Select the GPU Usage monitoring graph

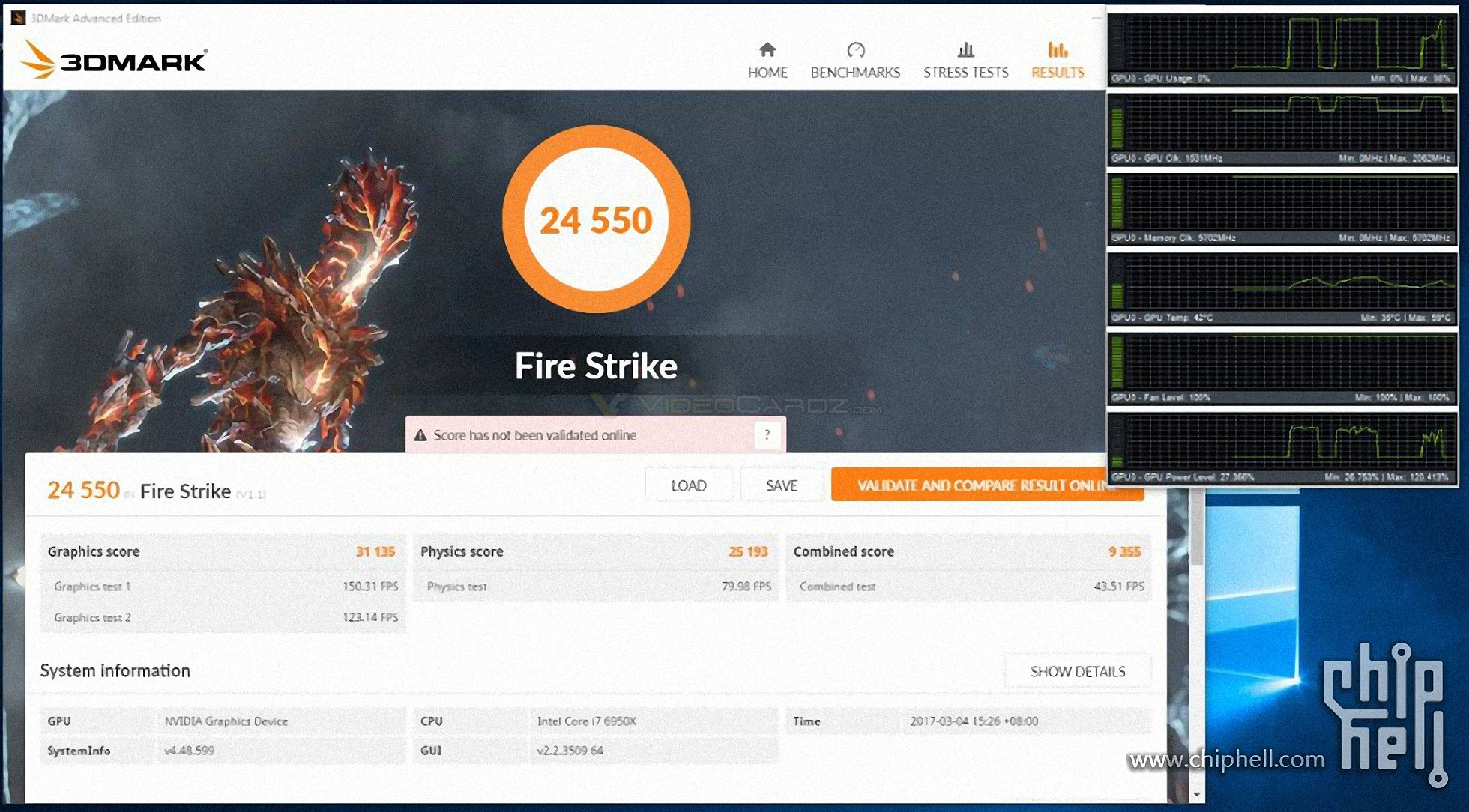pos(1282,43)
